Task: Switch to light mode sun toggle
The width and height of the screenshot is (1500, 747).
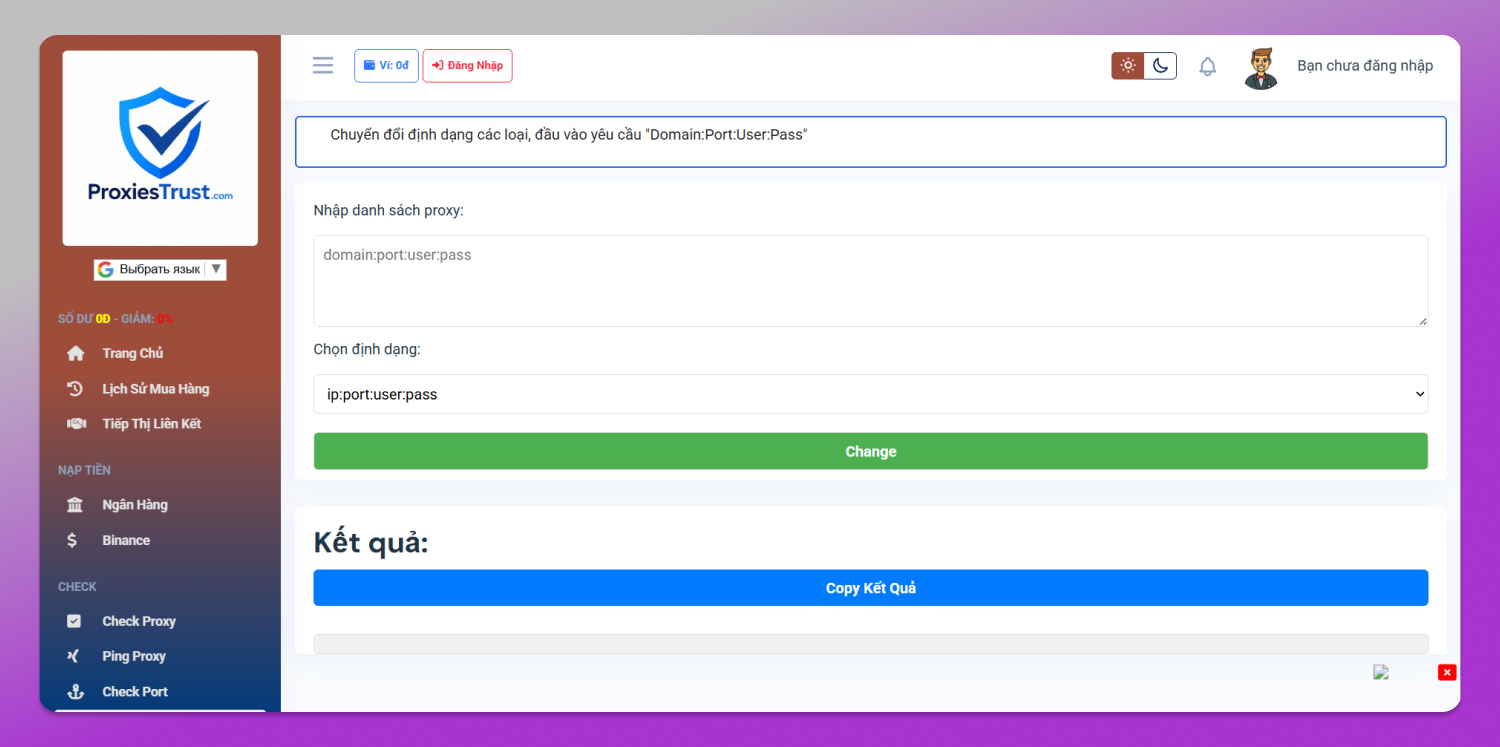Action: [1128, 66]
